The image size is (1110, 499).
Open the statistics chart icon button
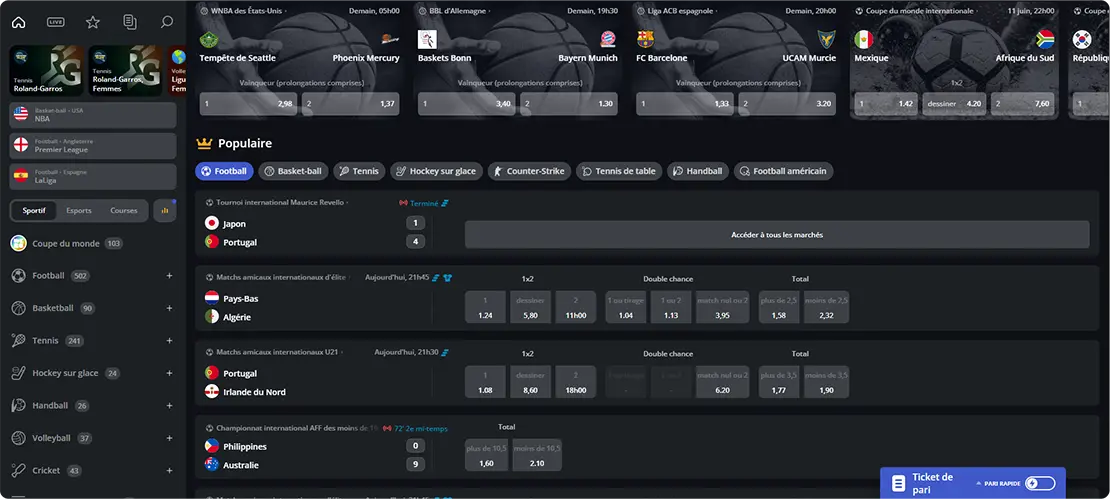165,210
